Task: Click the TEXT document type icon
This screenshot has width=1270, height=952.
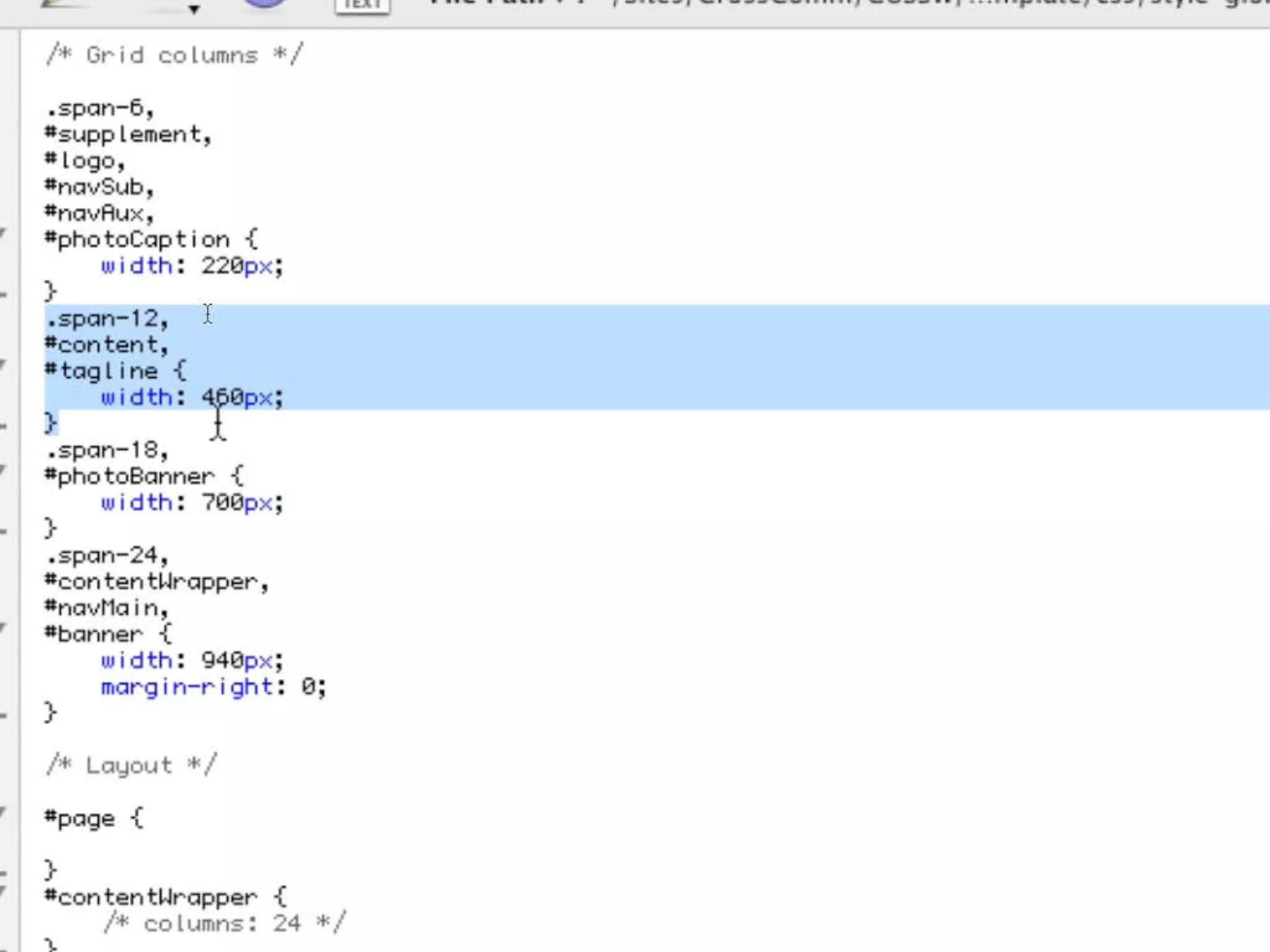Action: click(362, 5)
